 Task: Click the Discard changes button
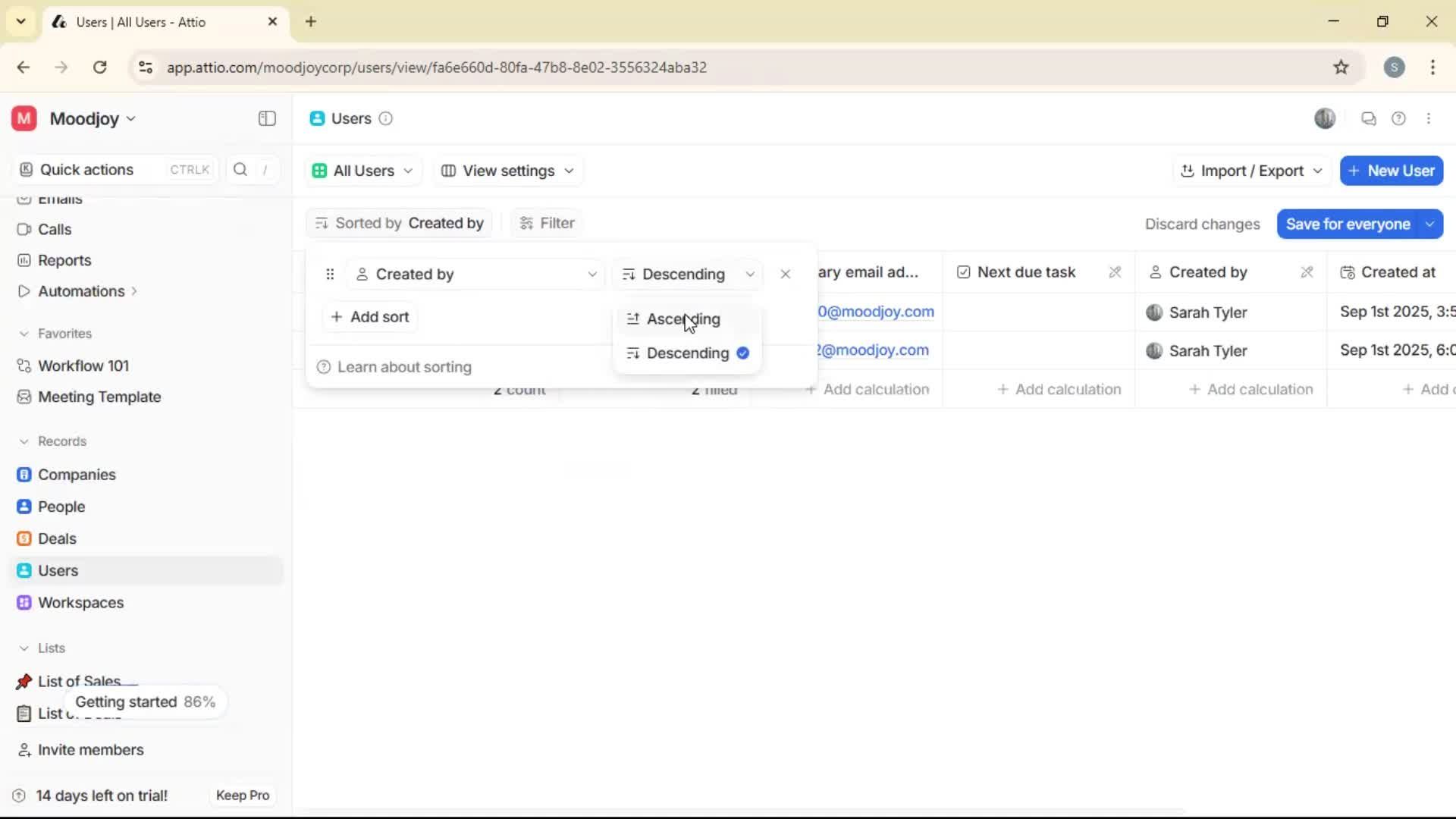(x=1203, y=224)
